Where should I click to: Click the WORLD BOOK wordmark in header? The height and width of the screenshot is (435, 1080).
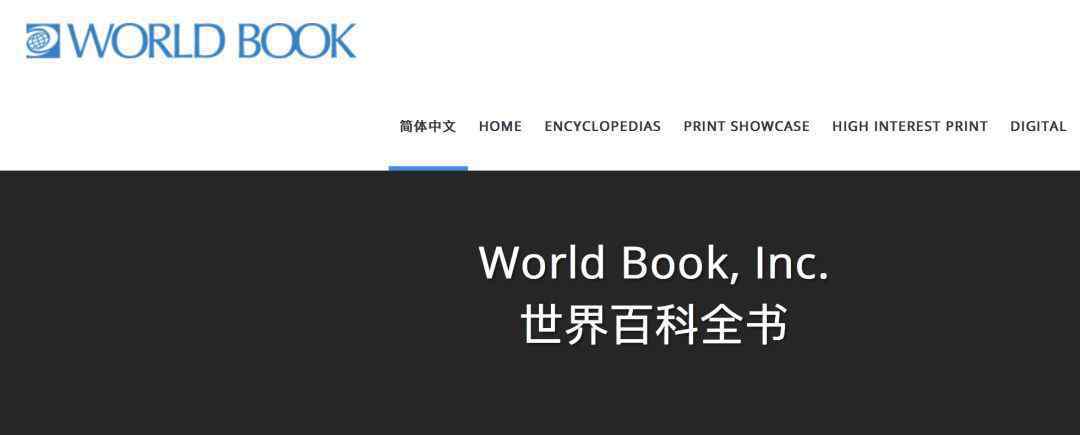tap(211, 41)
